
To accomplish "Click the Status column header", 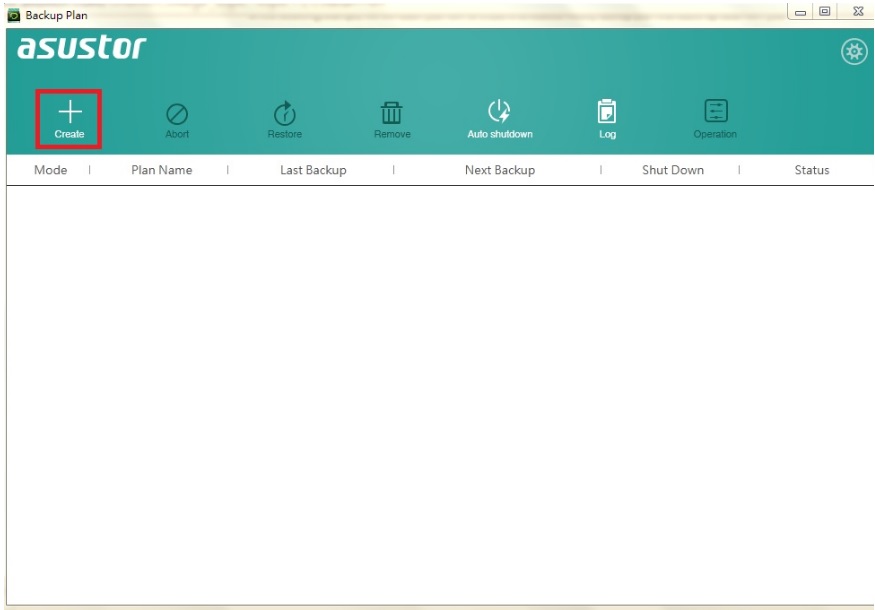I will point(812,170).
